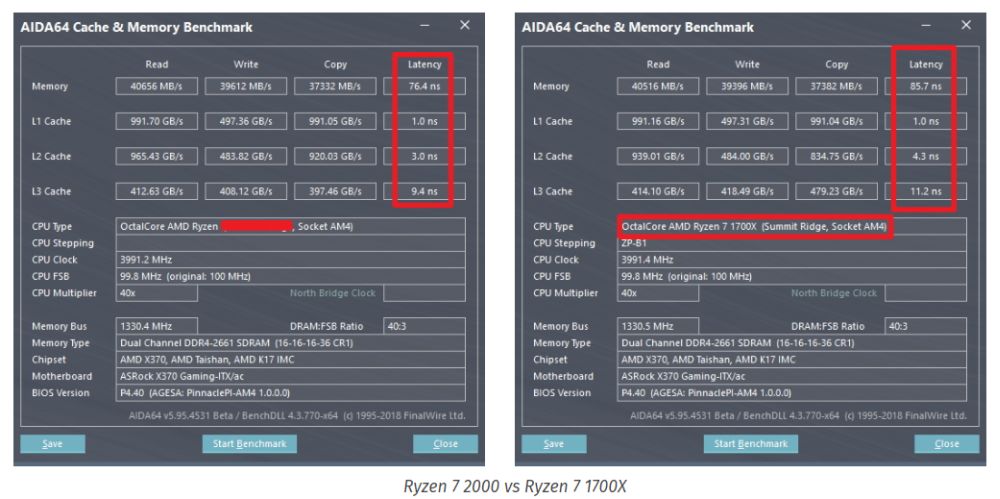Click L3 Cache write value 418.49 GB/s
1000x499 pixels.
pos(747,191)
